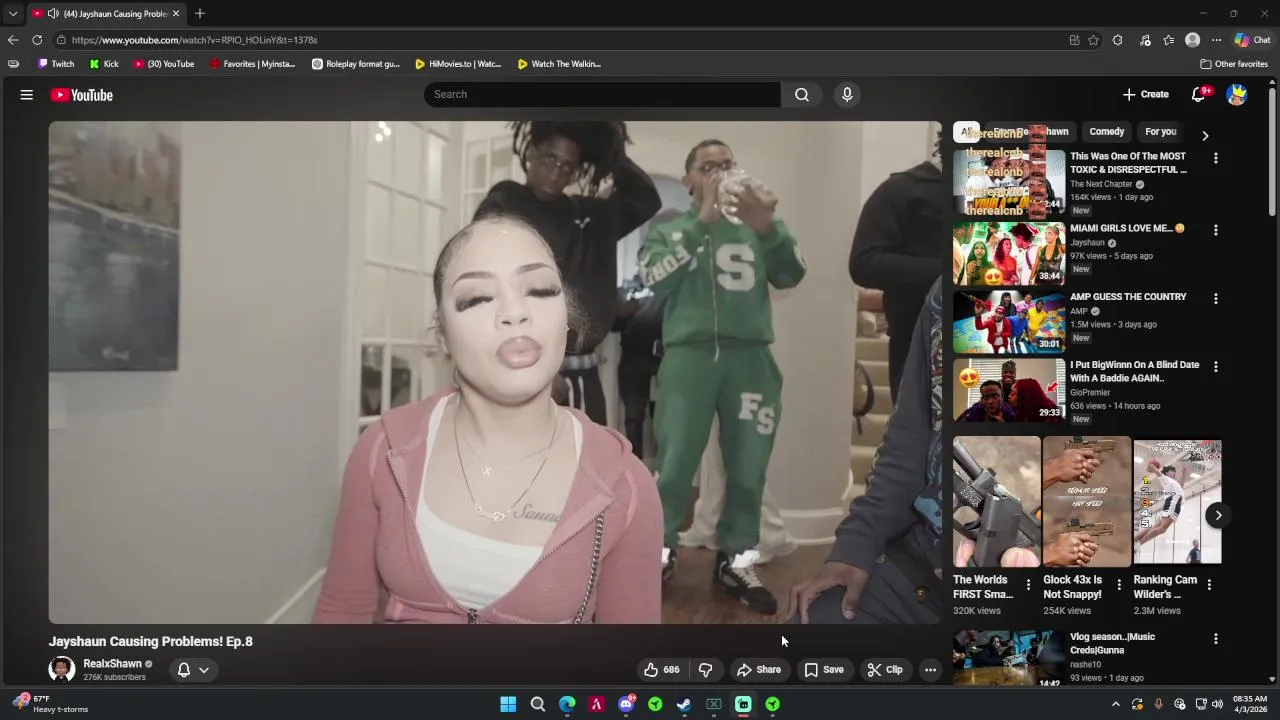Save video to a playlist

pyautogui.click(x=825, y=670)
